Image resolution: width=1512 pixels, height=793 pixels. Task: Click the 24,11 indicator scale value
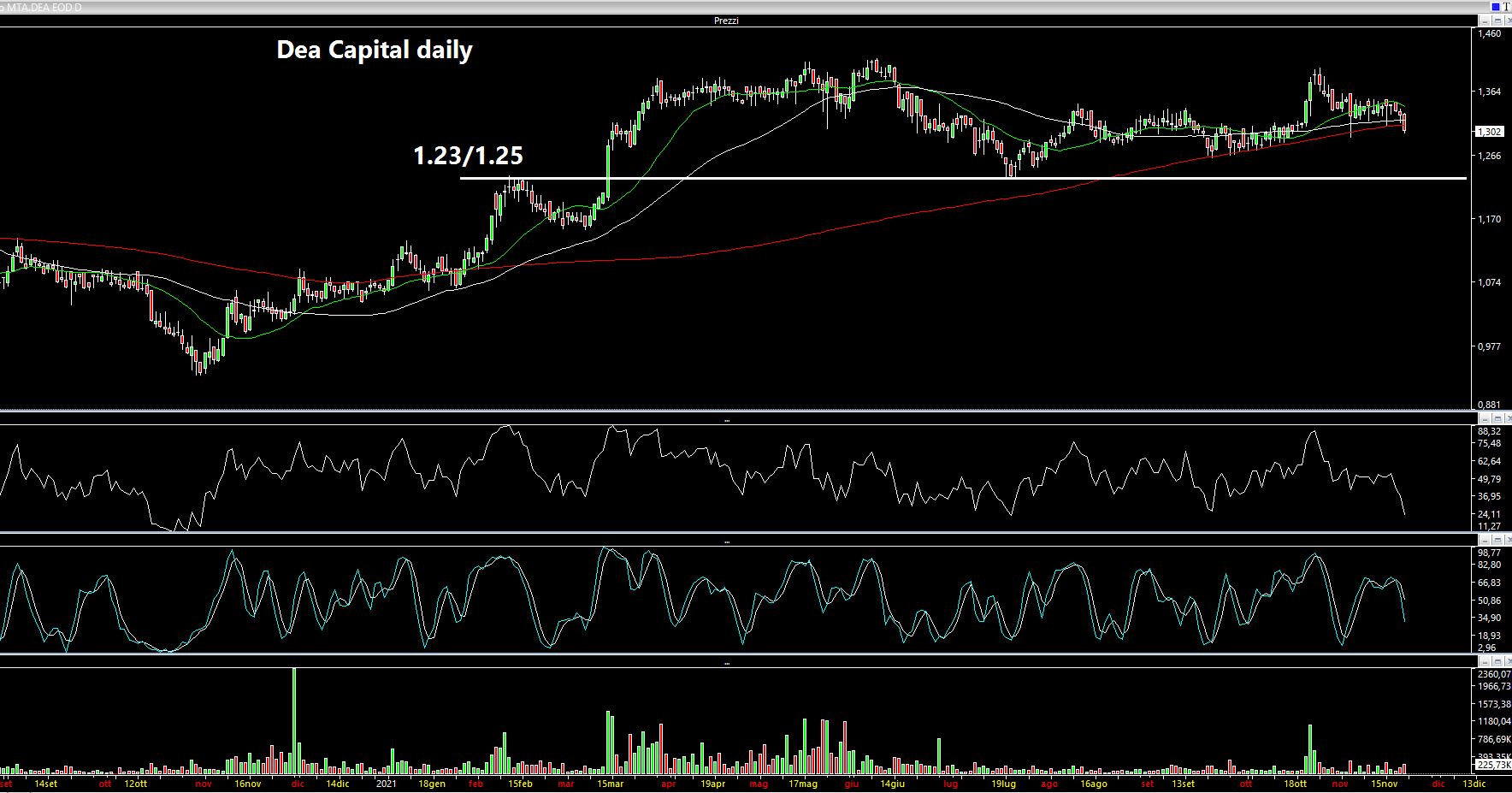1491,514
